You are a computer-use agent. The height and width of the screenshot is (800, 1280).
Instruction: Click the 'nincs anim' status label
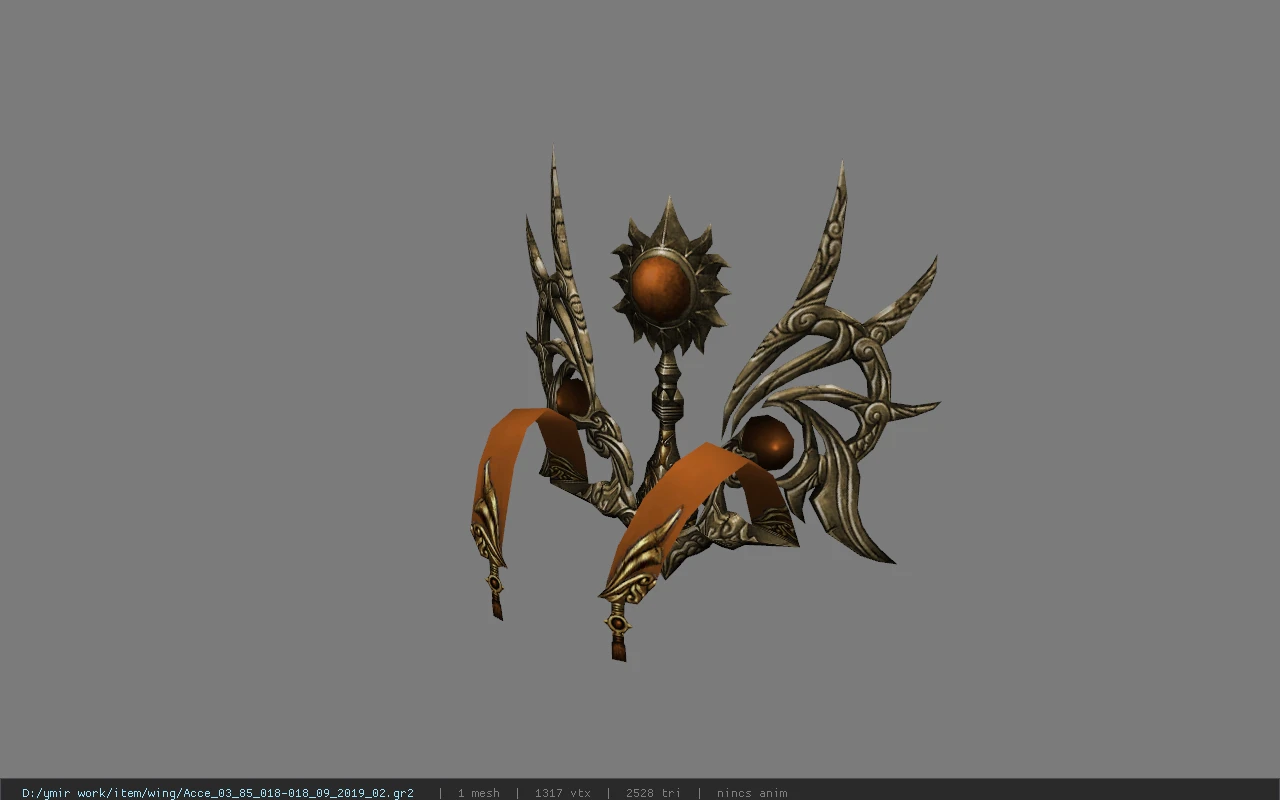pos(752,793)
